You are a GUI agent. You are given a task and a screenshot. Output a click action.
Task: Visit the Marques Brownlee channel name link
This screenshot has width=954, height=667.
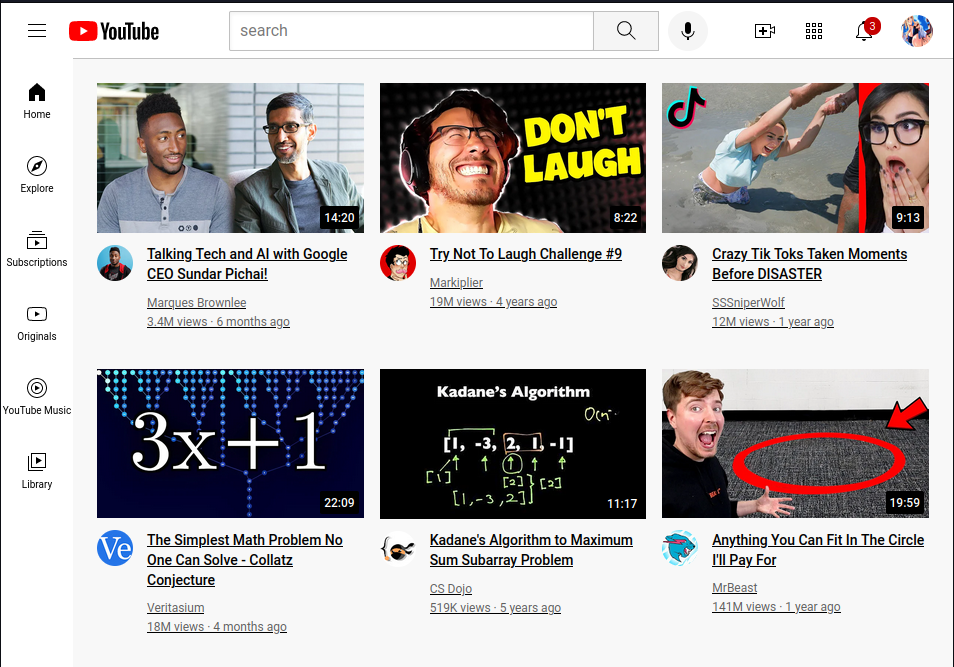196,302
